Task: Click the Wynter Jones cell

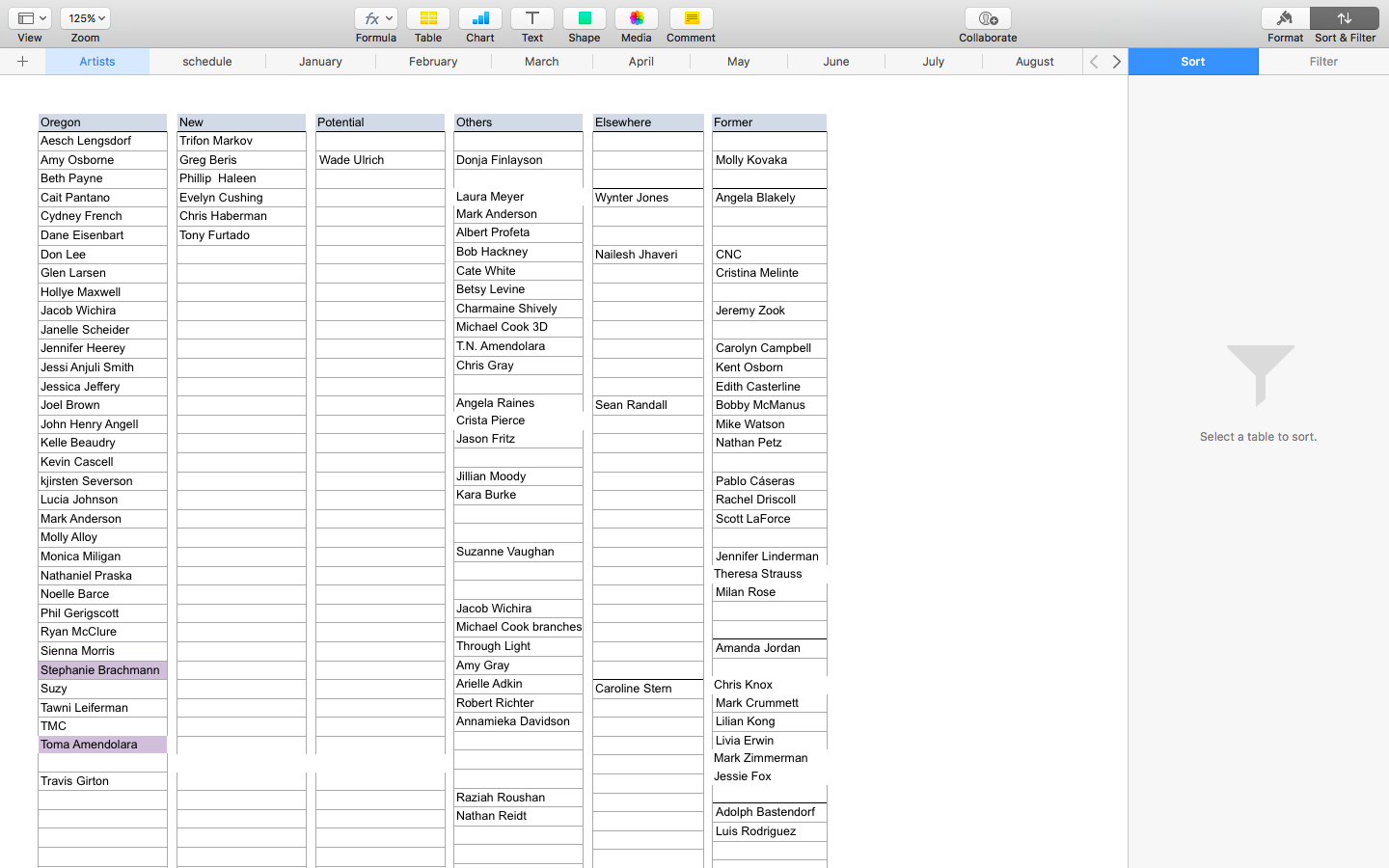Action: pyautogui.click(x=648, y=198)
